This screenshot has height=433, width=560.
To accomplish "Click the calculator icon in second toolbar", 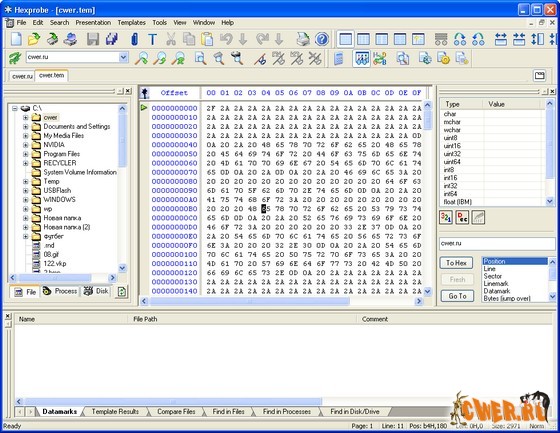I will (339, 59).
